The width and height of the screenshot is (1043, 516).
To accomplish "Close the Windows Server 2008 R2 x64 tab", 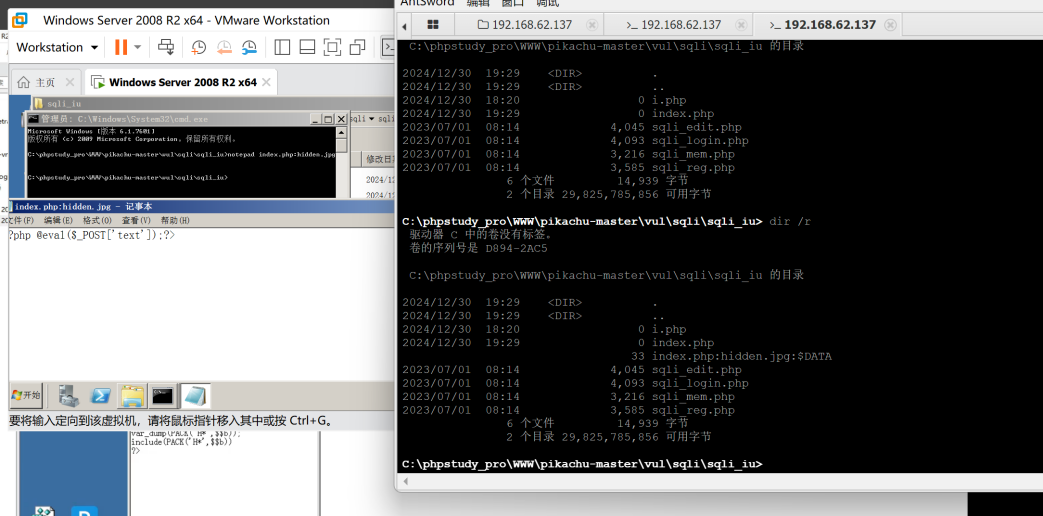I will click(x=266, y=82).
